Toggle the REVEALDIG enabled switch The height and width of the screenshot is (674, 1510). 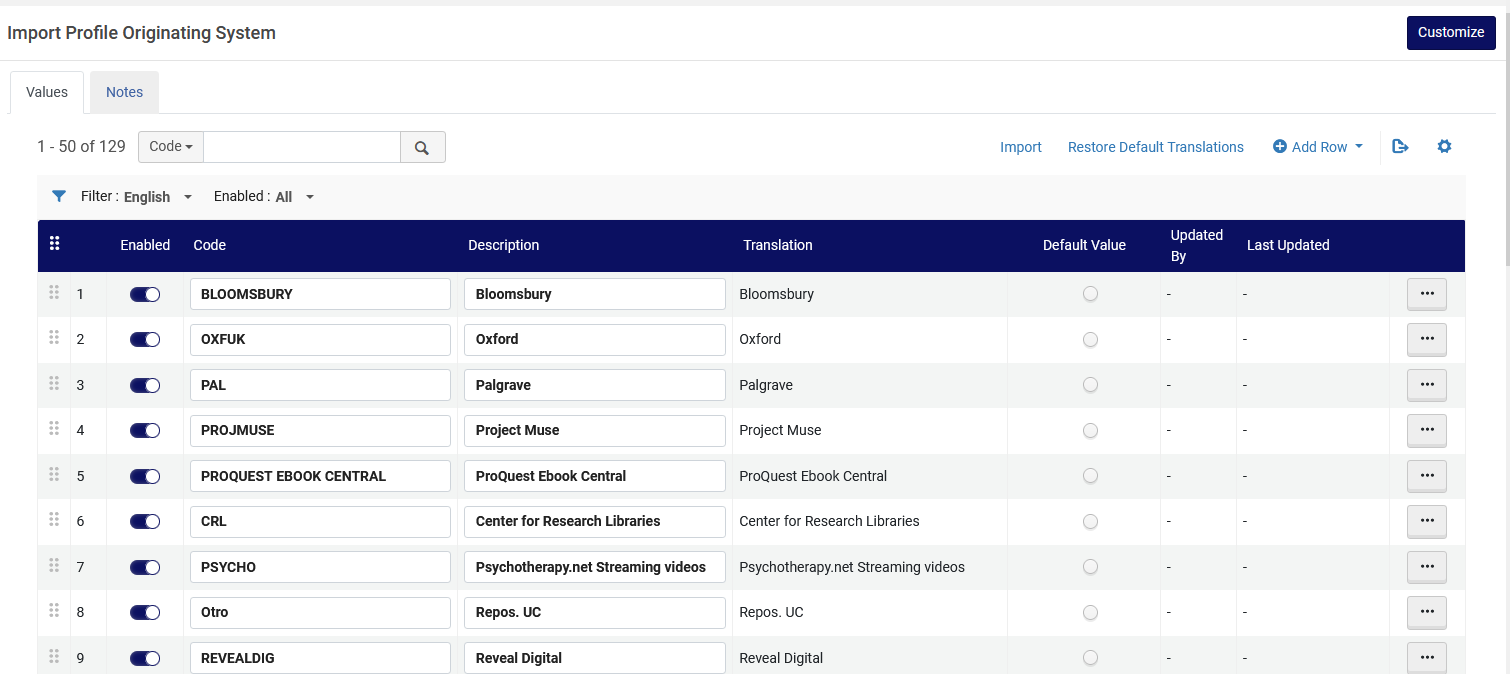click(145, 658)
